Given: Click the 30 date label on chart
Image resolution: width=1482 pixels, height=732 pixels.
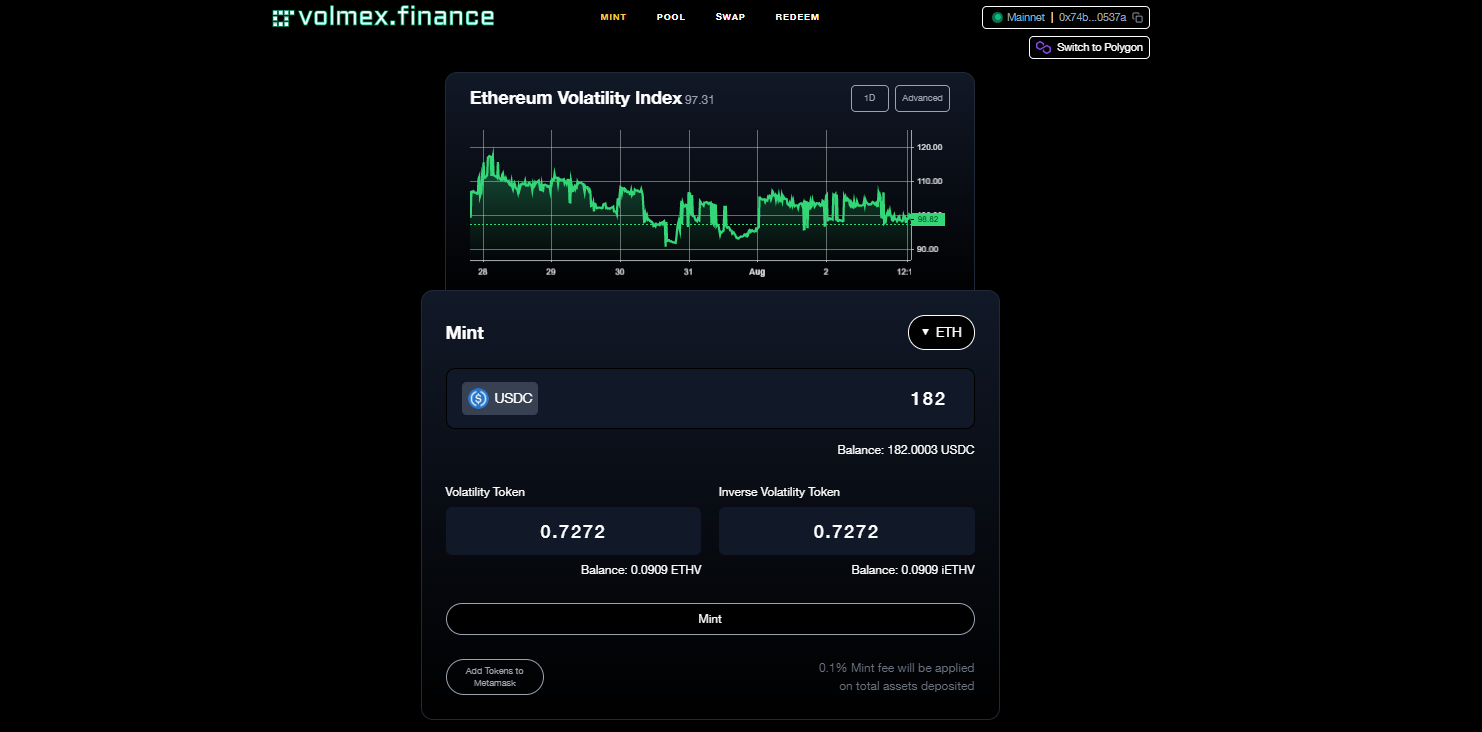Looking at the screenshot, I should (620, 272).
